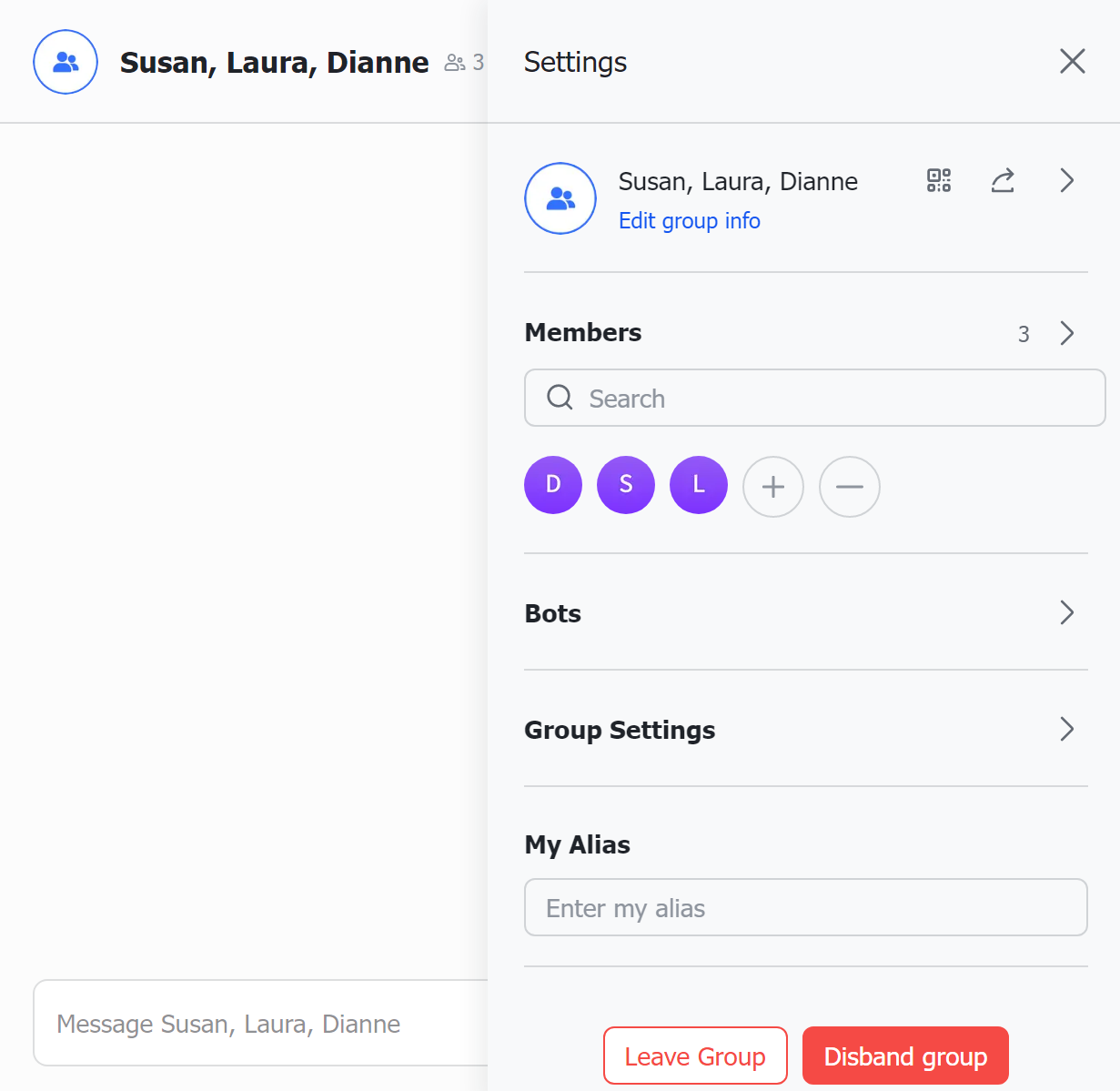Expand the group profile chevron
Screen dimensions: 1120x1091
[1067, 180]
